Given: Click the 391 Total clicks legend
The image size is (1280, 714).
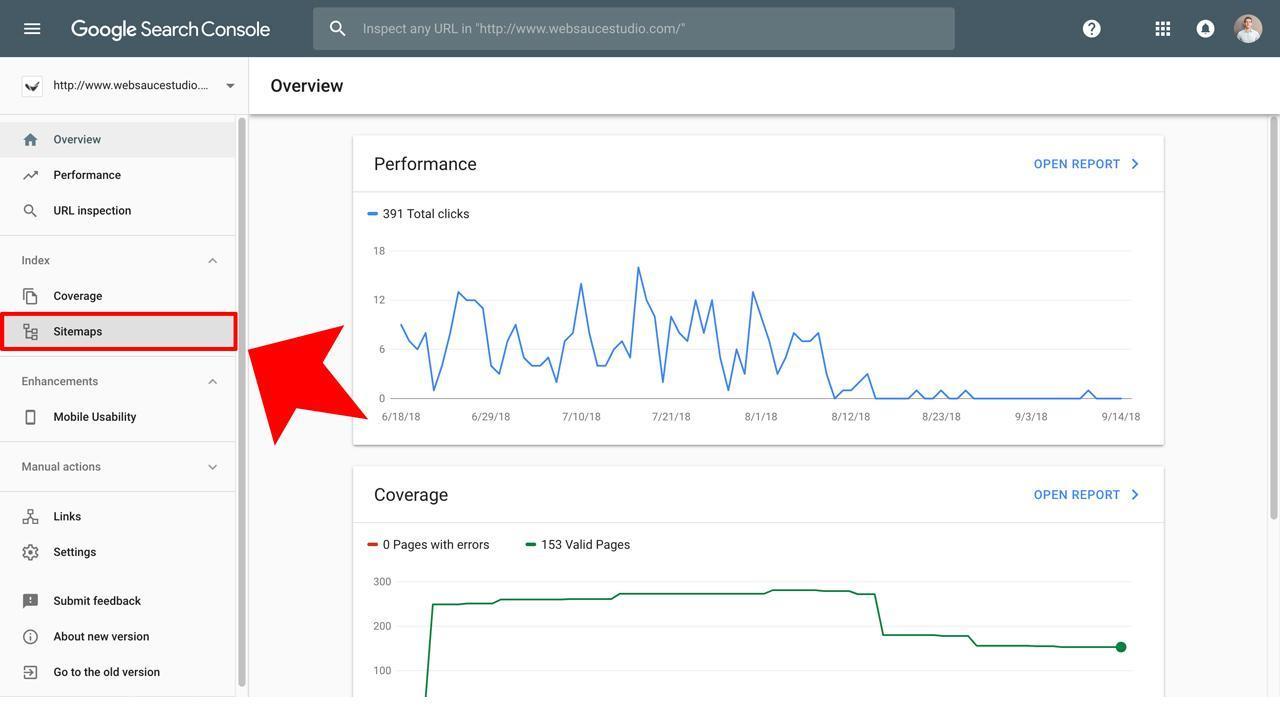Looking at the screenshot, I should pyautogui.click(x=418, y=214).
